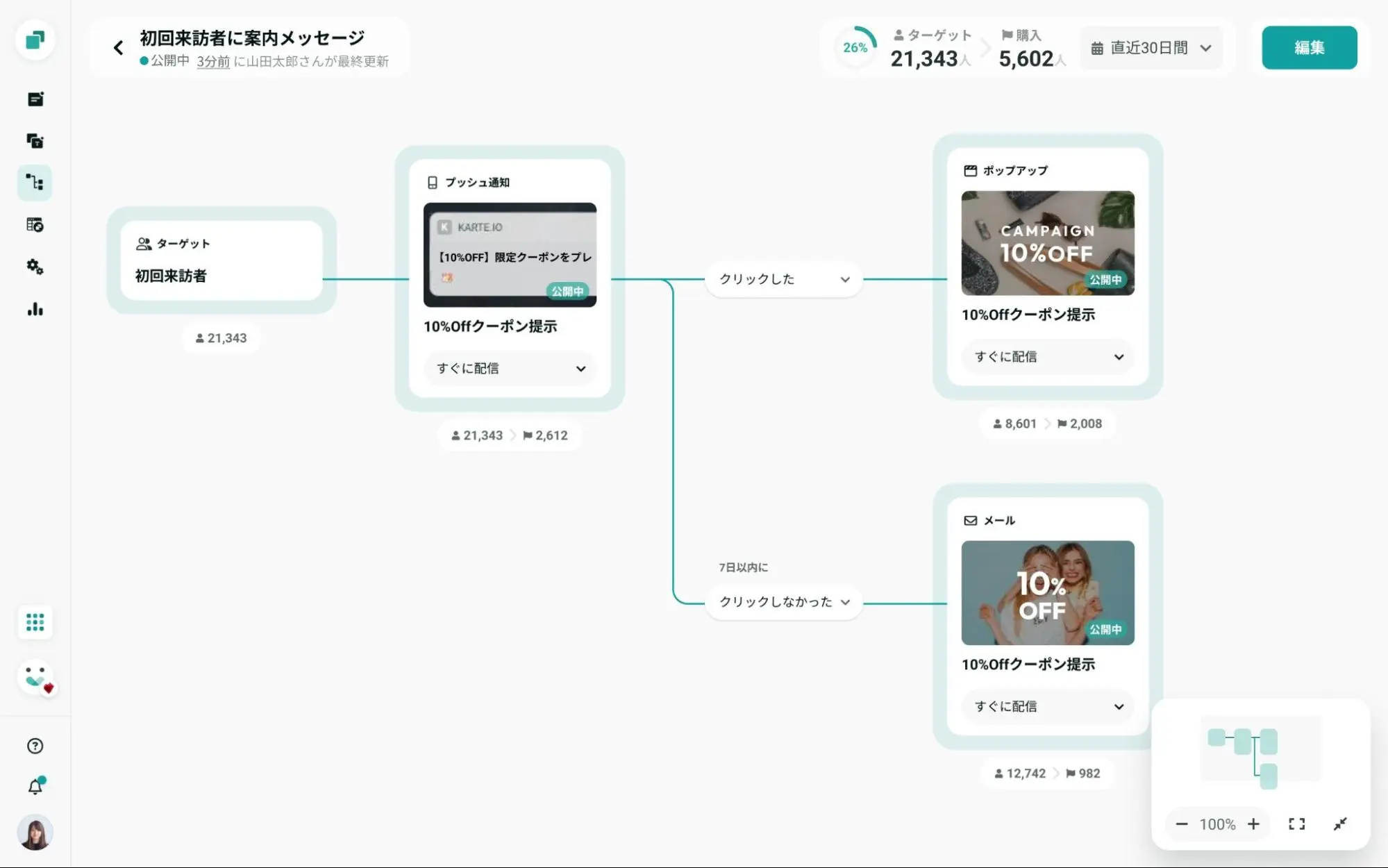Open the help question mark icon
Viewport: 1388px width, 868px height.
35,746
